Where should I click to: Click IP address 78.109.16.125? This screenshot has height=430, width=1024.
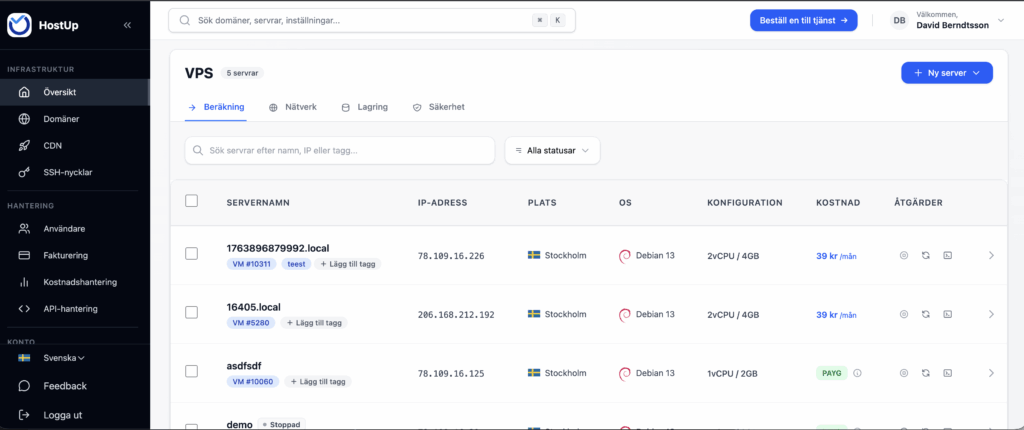point(451,373)
